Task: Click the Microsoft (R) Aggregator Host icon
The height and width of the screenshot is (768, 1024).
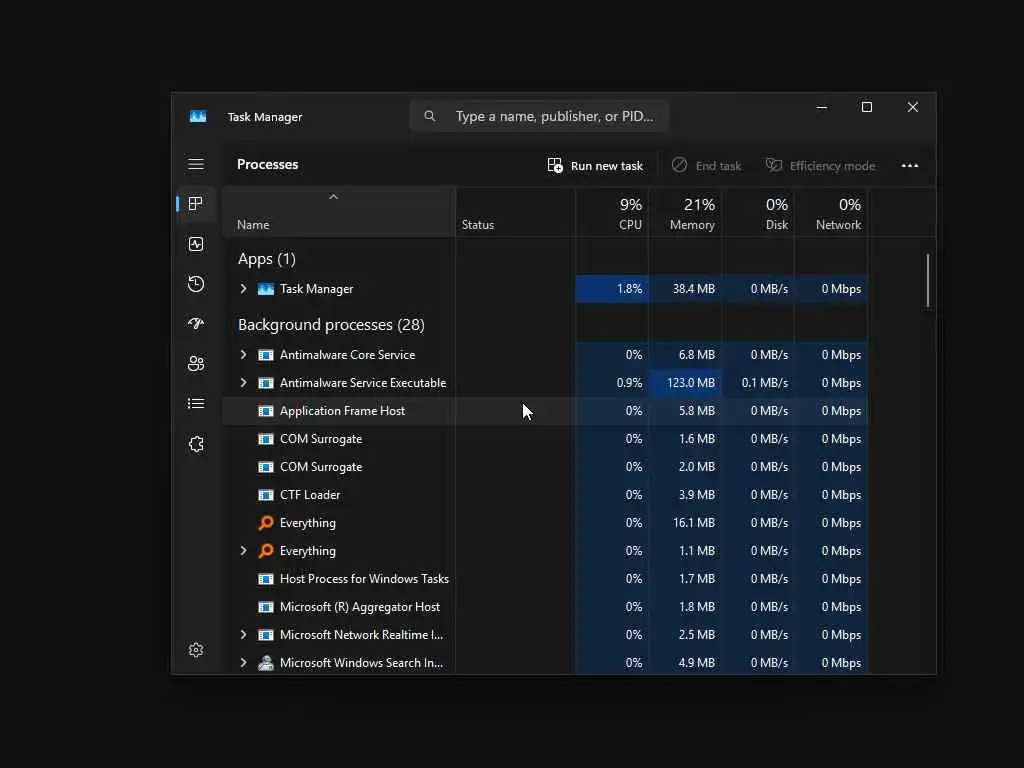Action: 266,607
